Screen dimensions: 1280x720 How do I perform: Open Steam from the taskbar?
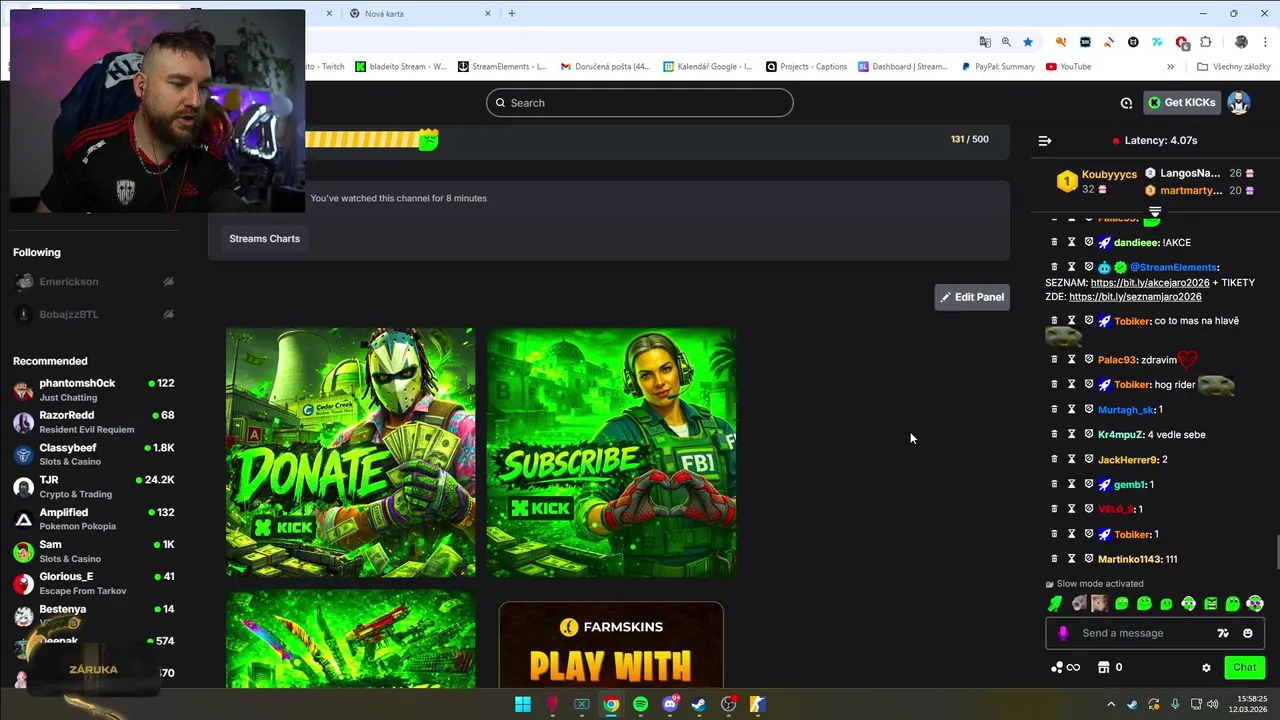point(699,704)
